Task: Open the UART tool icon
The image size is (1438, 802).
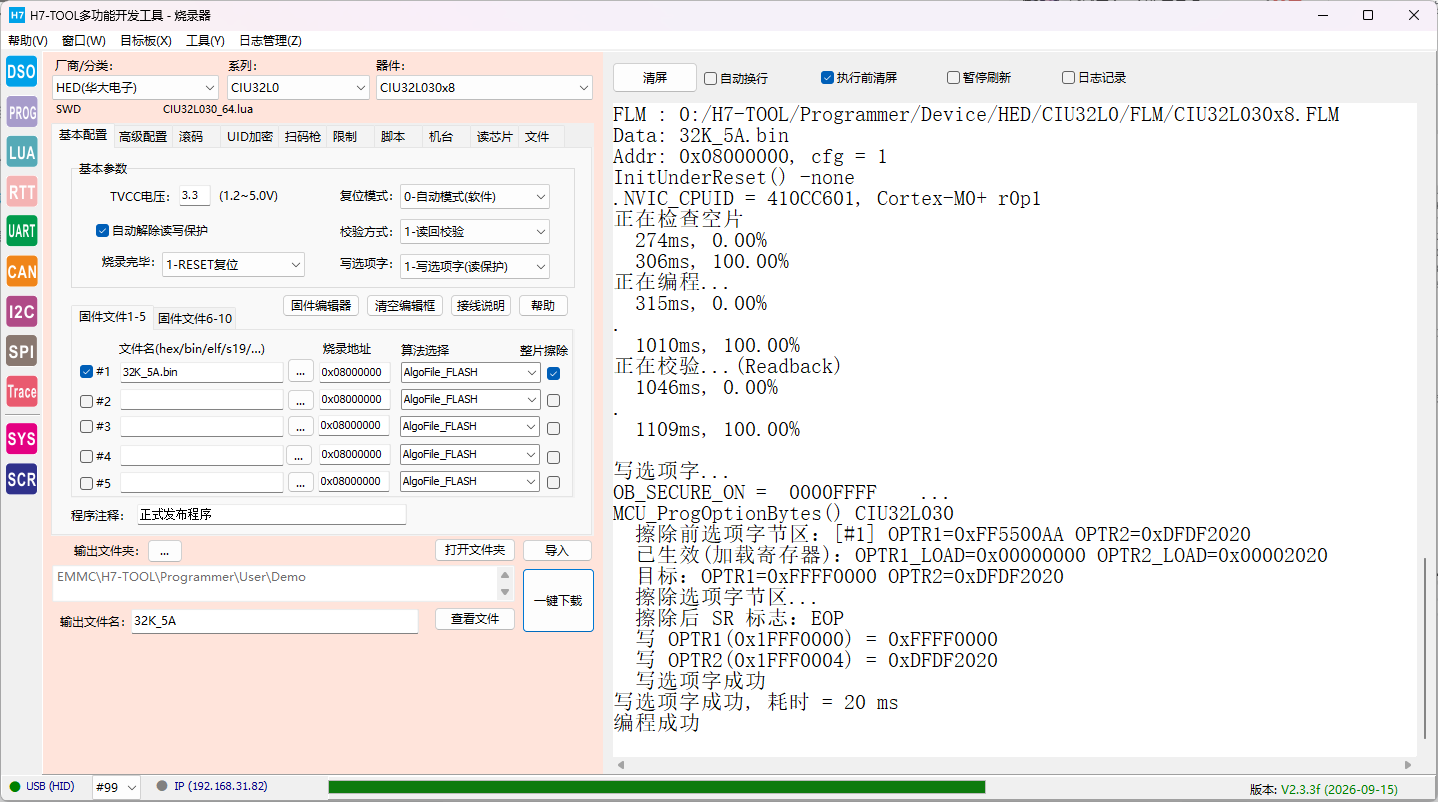Action: [22, 231]
